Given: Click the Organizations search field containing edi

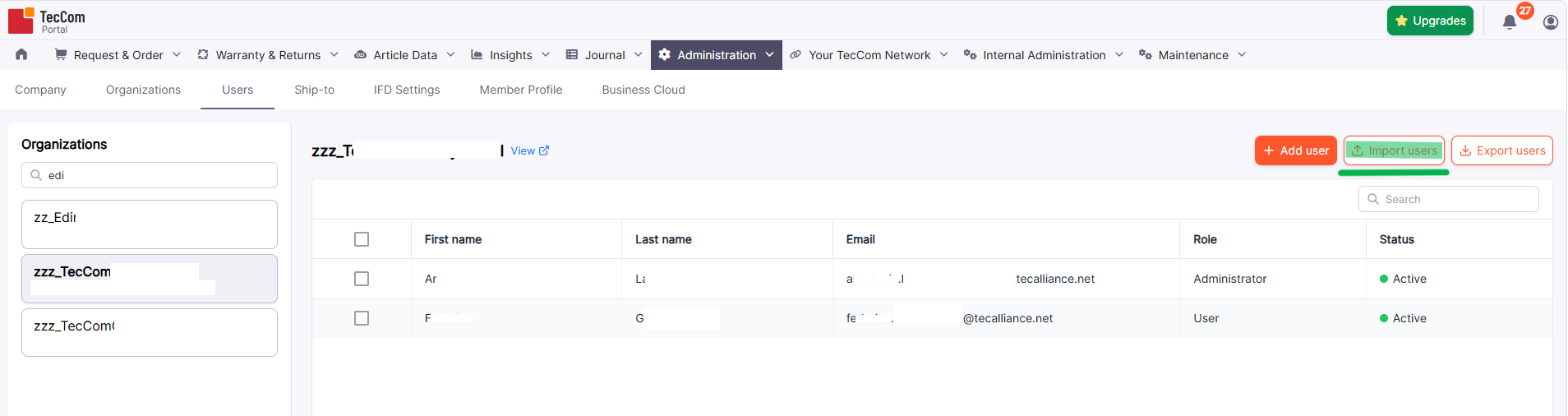Looking at the screenshot, I should click(x=150, y=175).
